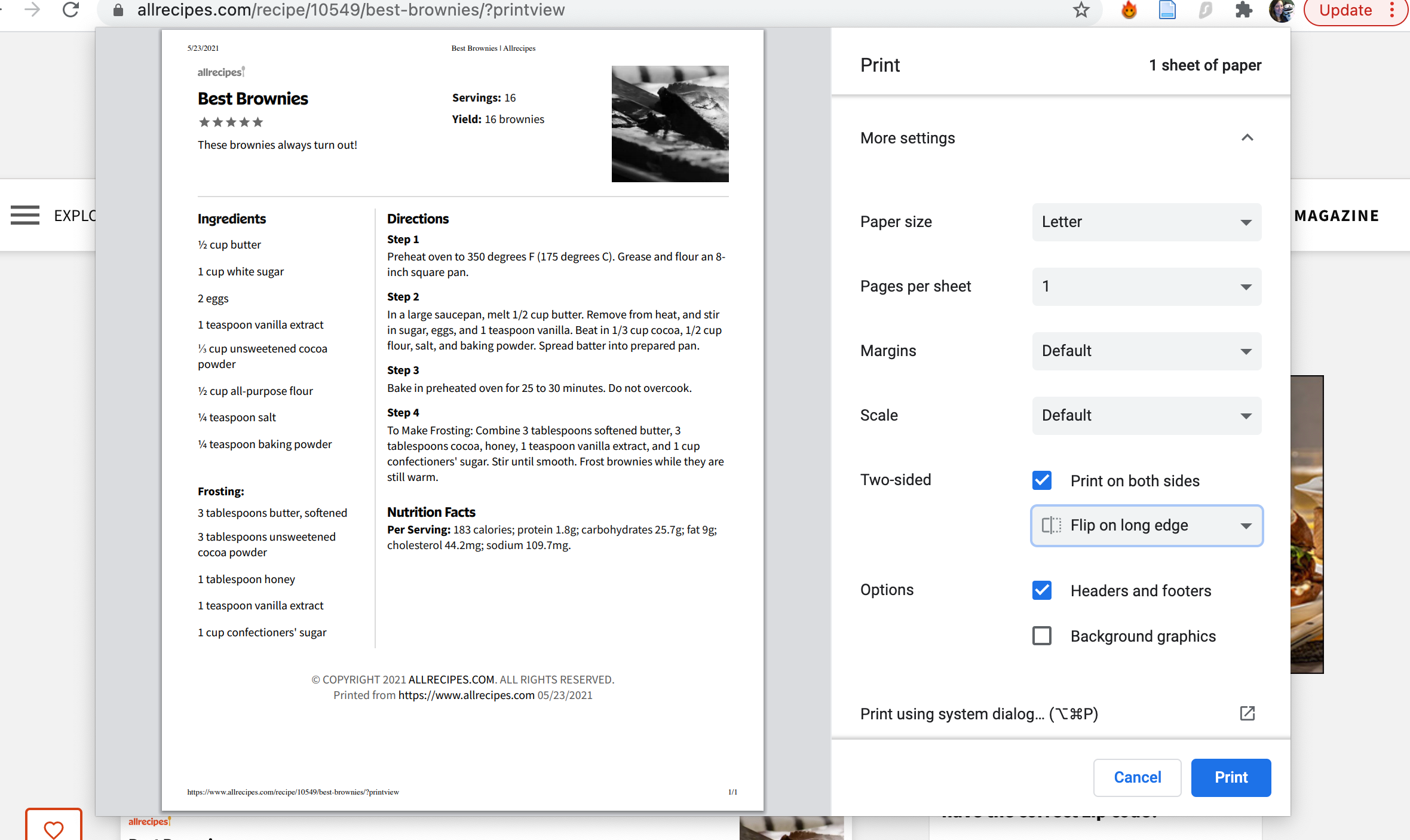Open print using system dialog external link icon
Image resolution: width=1410 pixels, height=840 pixels.
(1246, 713)
